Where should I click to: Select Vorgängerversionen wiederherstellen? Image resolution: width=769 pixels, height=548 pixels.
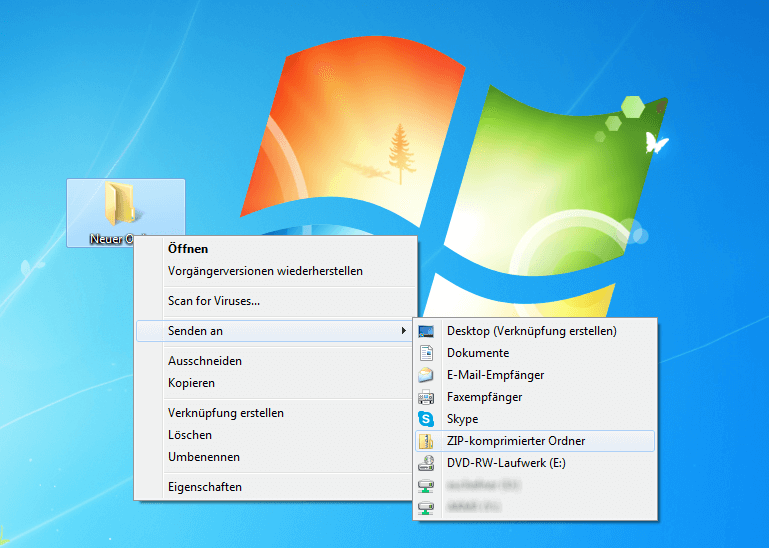pyautogui.click(x=265, y=271)
